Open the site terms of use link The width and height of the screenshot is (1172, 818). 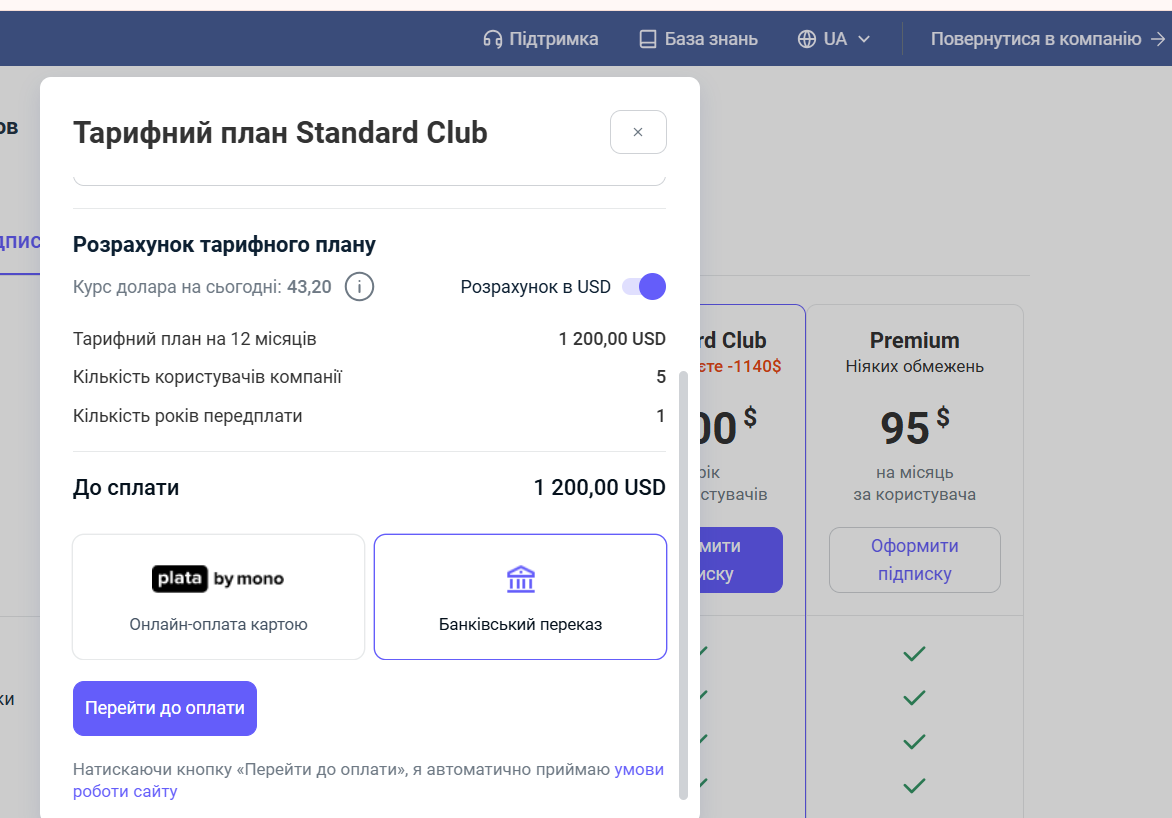tap(640, 770)
